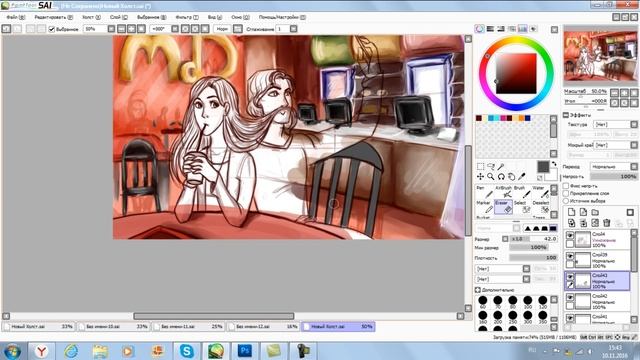Create a new layer folder
Viewport: 640px width, 360px height.
pyautogui.click(x=595, y=212)
